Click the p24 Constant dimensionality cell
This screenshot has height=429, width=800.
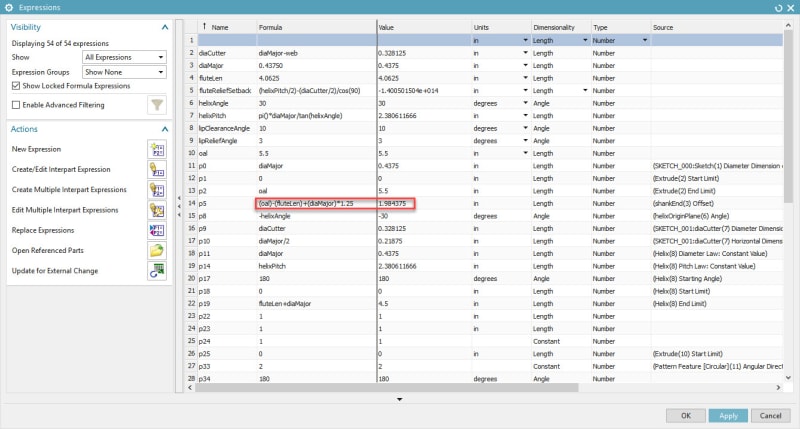point(561,341)
